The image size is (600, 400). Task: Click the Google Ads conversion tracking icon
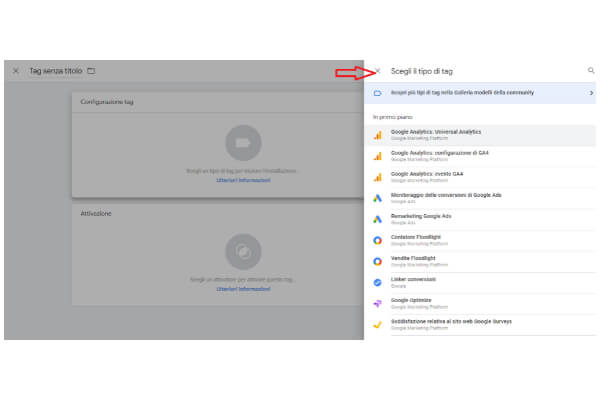point(378,198)
